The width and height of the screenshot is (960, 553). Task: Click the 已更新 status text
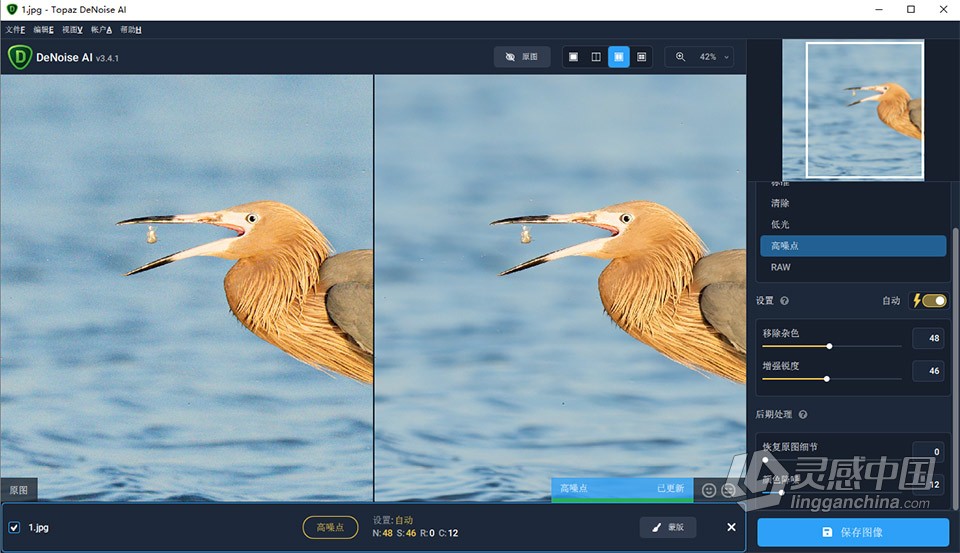(x=670, y=488)
